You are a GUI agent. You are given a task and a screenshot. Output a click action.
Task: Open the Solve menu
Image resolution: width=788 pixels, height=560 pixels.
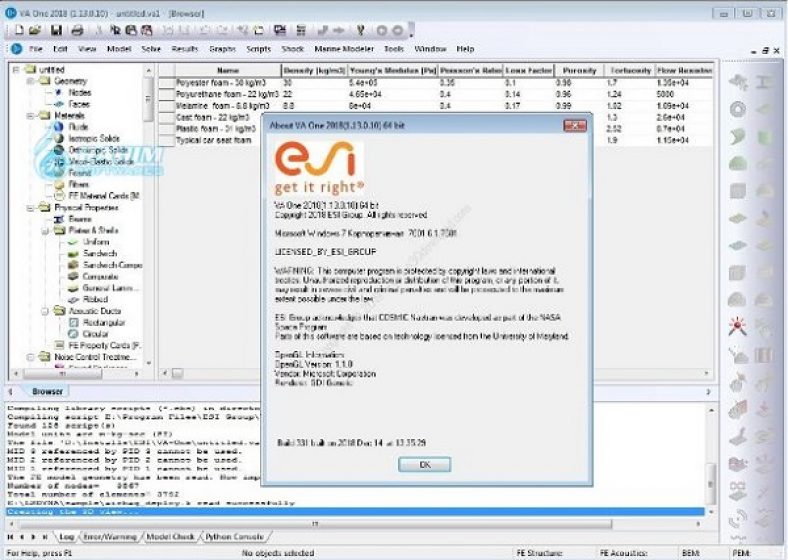(151, 49)
